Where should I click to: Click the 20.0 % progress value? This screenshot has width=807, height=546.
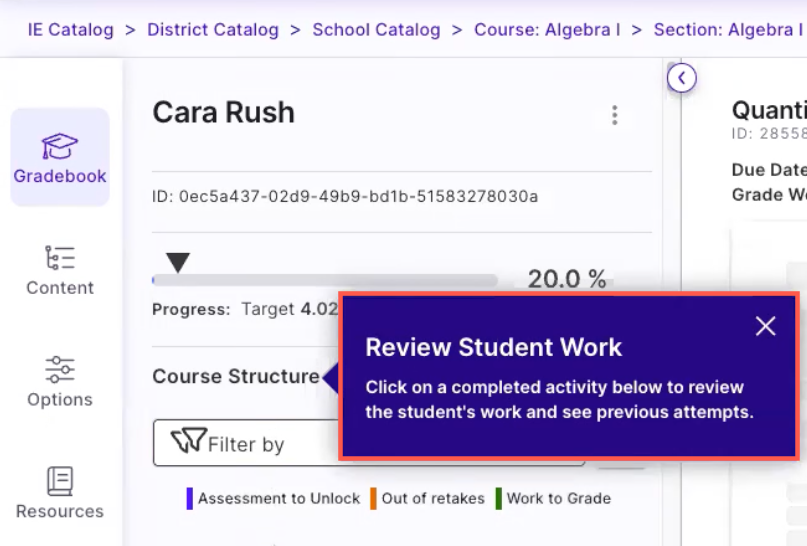(567, 279)
